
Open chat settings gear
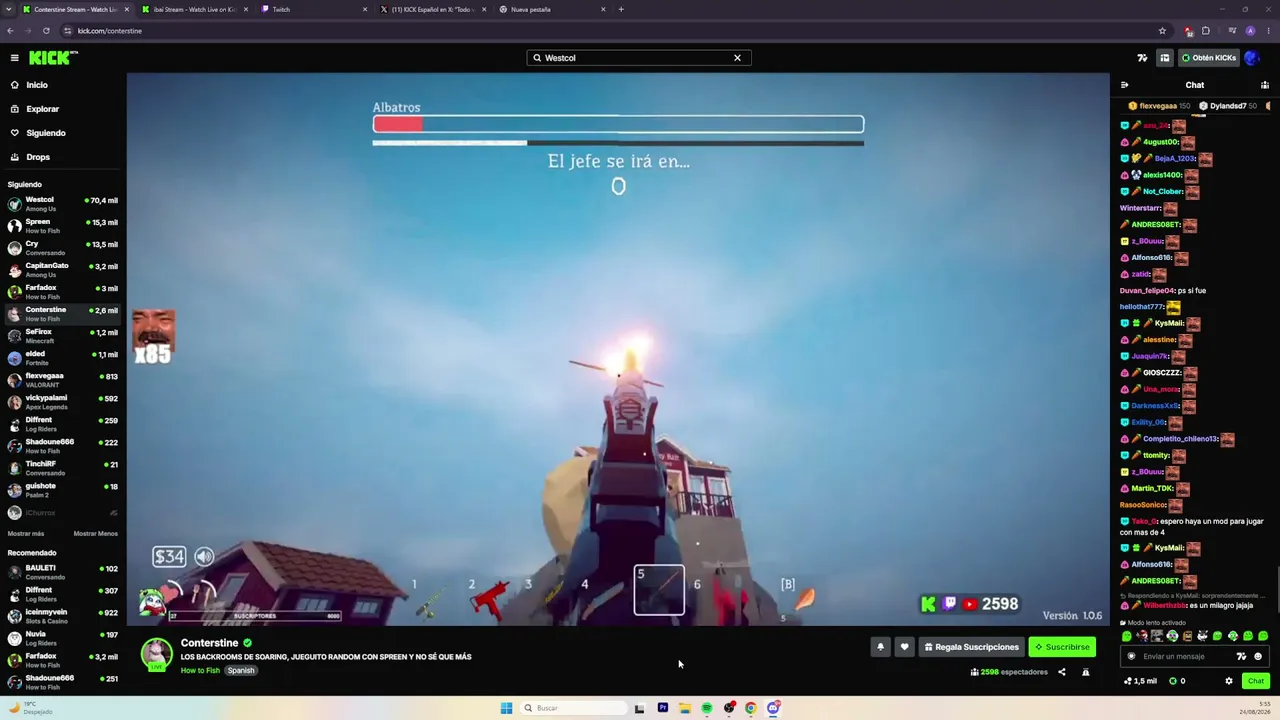[1229, 681]
